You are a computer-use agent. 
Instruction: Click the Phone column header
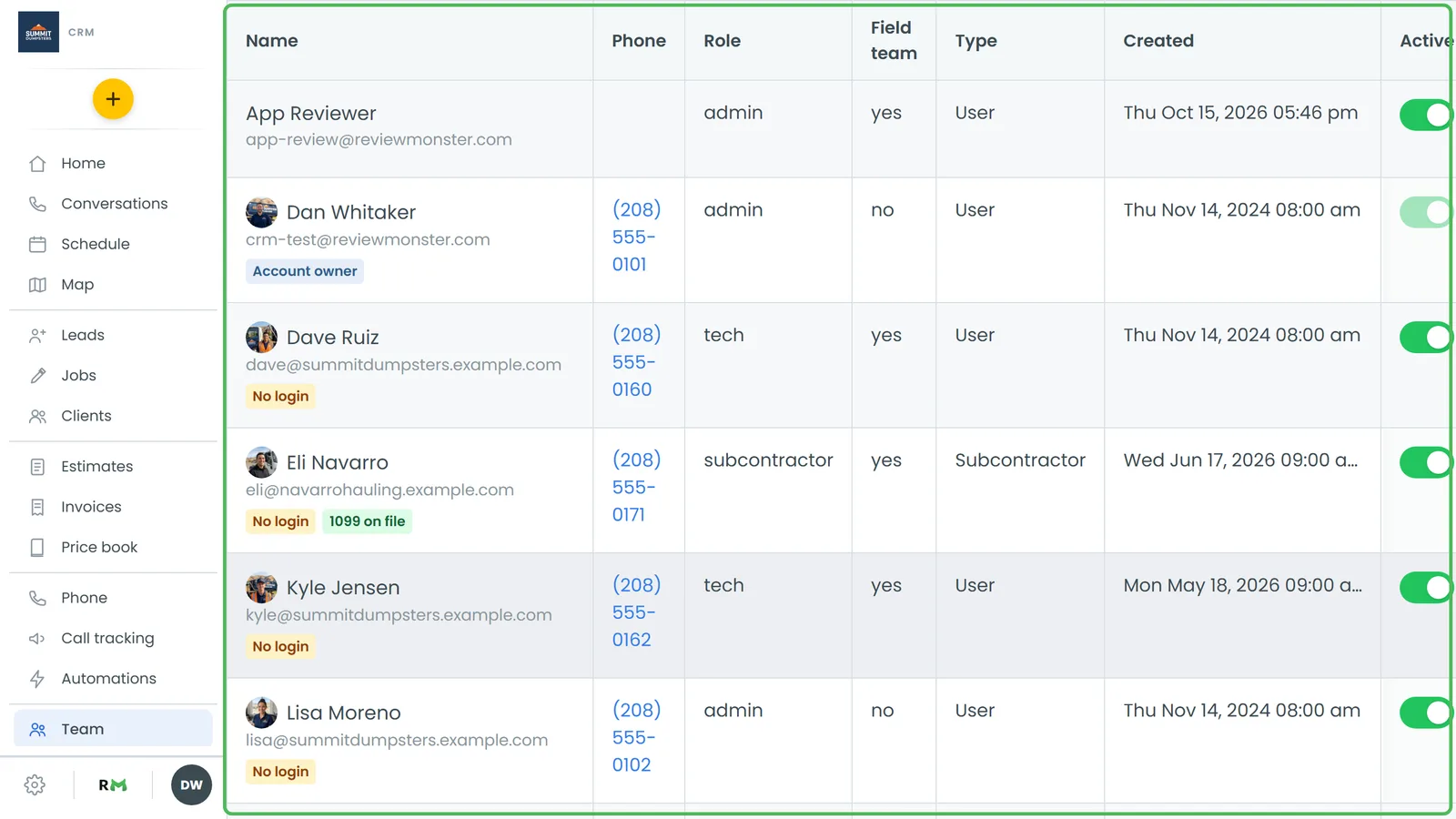[x=638, y=41]
